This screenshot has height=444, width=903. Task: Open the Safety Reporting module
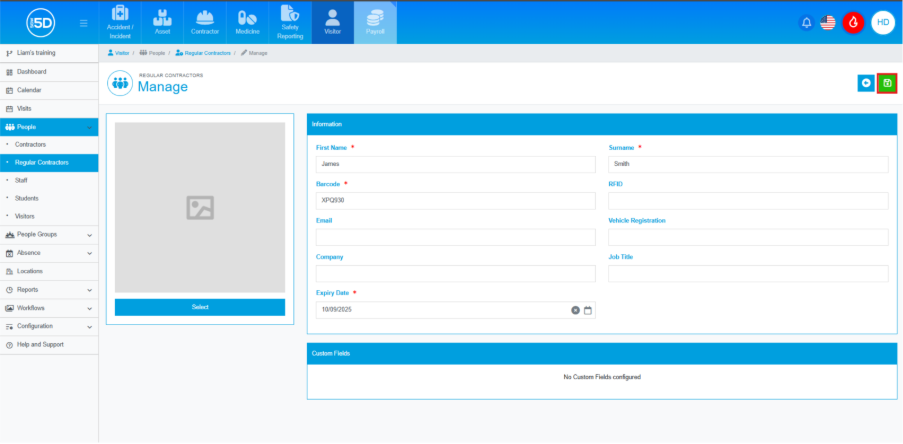pyautogui.click(x=290, y=22)
